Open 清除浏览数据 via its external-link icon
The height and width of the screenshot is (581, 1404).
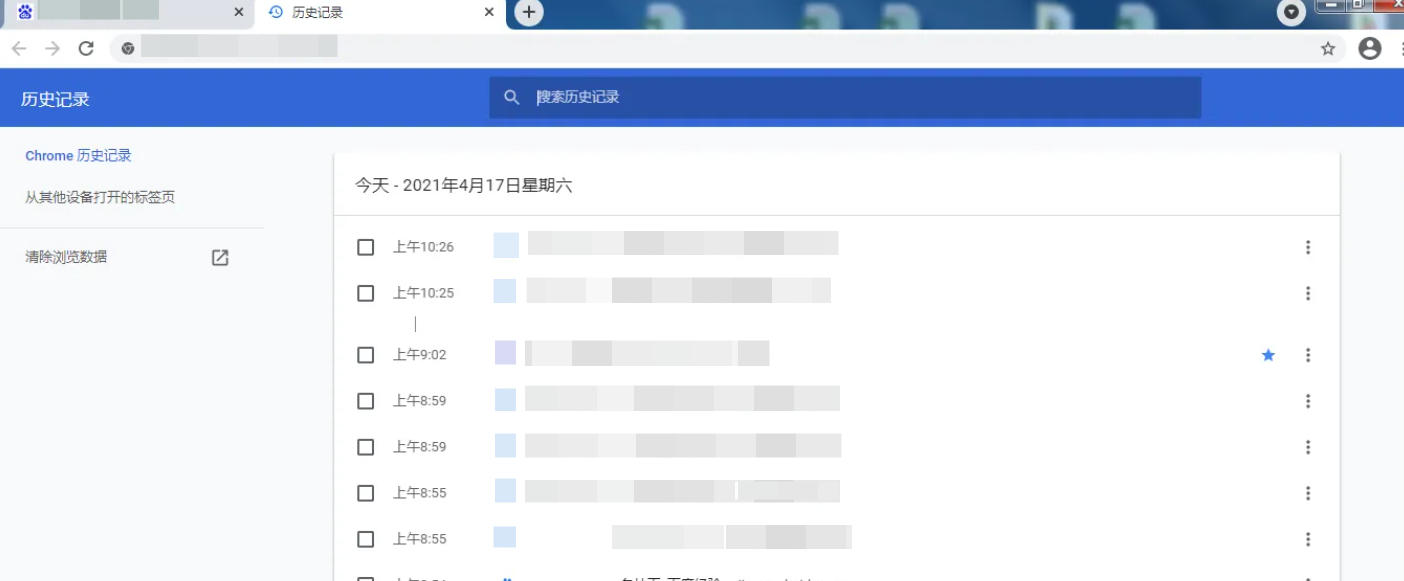coord(220,257)
